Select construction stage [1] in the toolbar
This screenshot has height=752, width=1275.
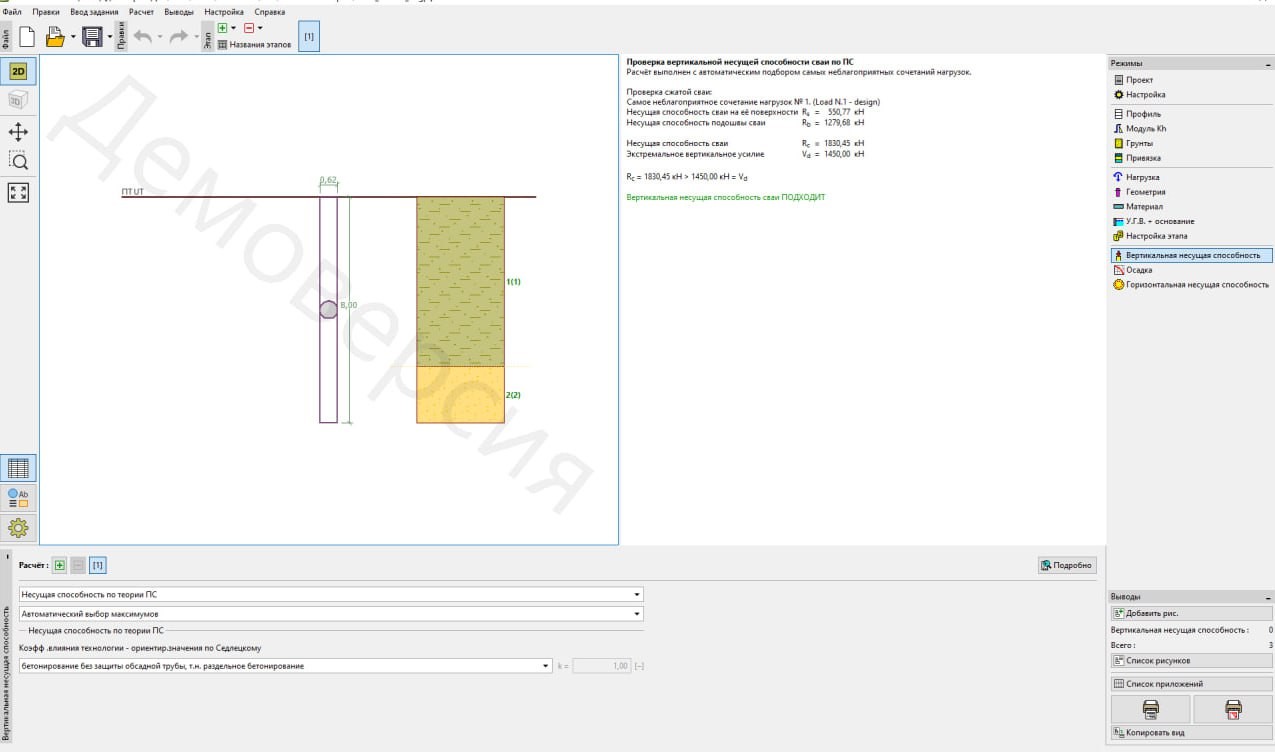click(309, 37)
